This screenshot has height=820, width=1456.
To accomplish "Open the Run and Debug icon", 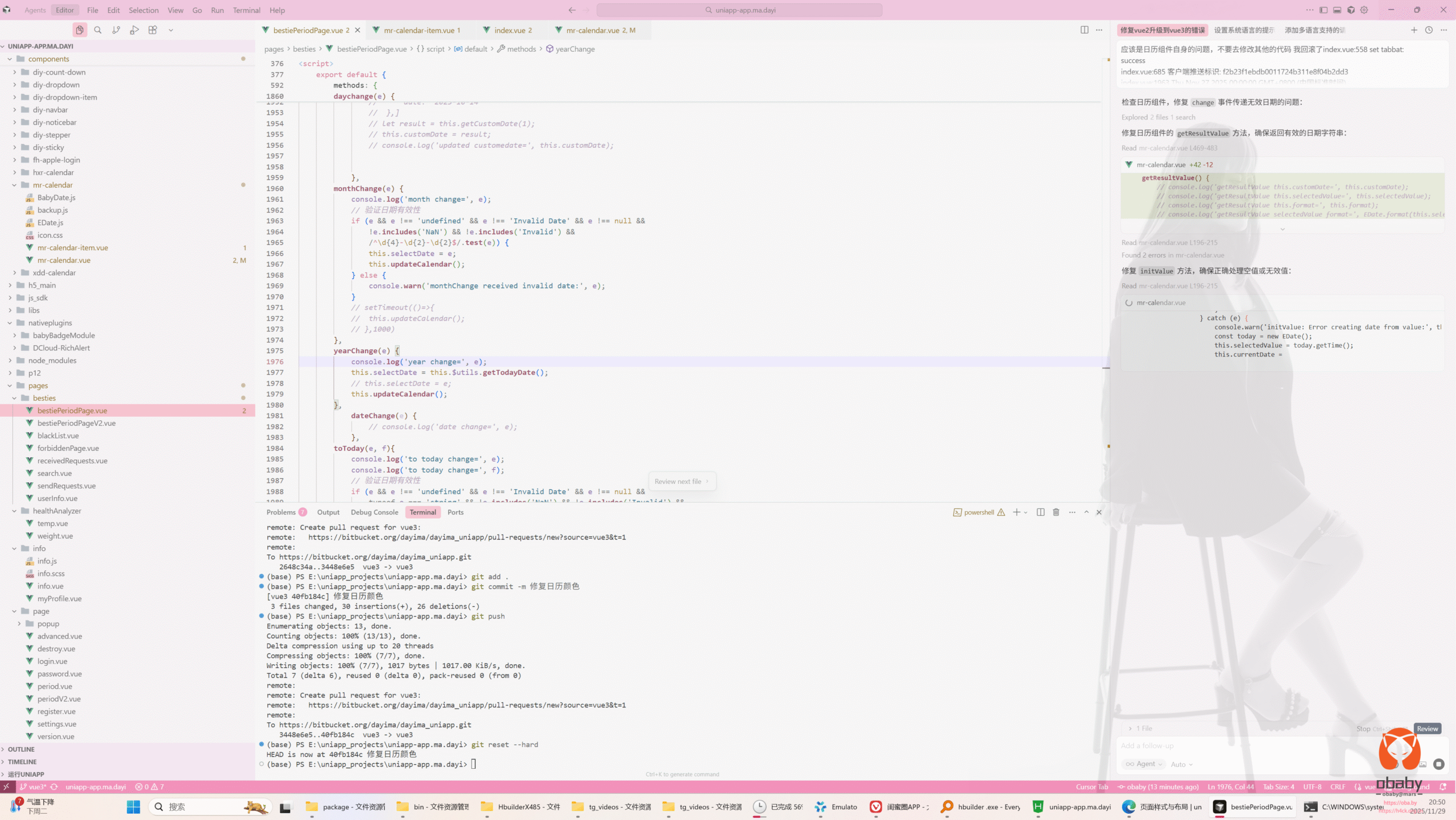I will click(134, 30).
